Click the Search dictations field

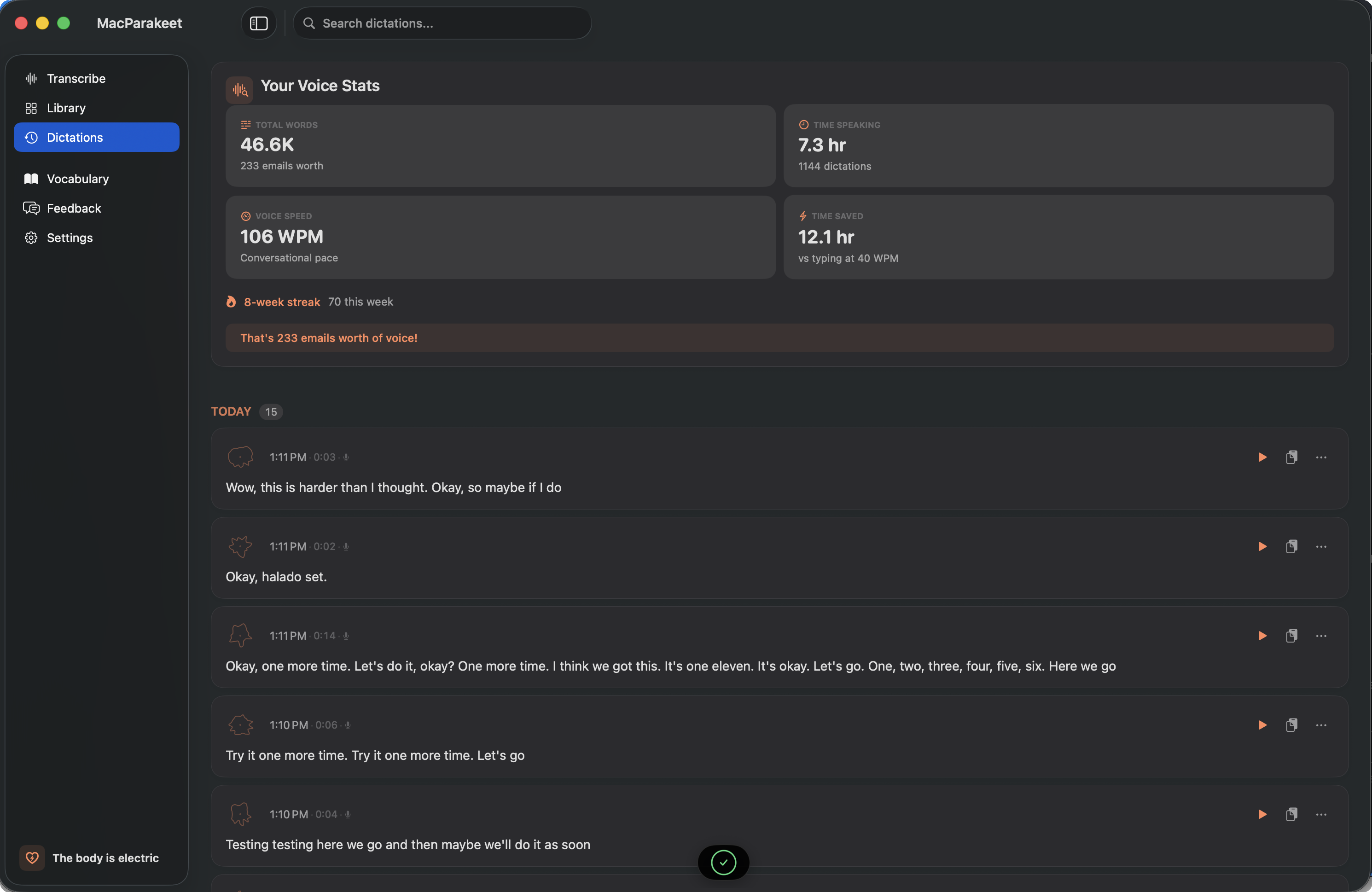[x=442, y=23]
